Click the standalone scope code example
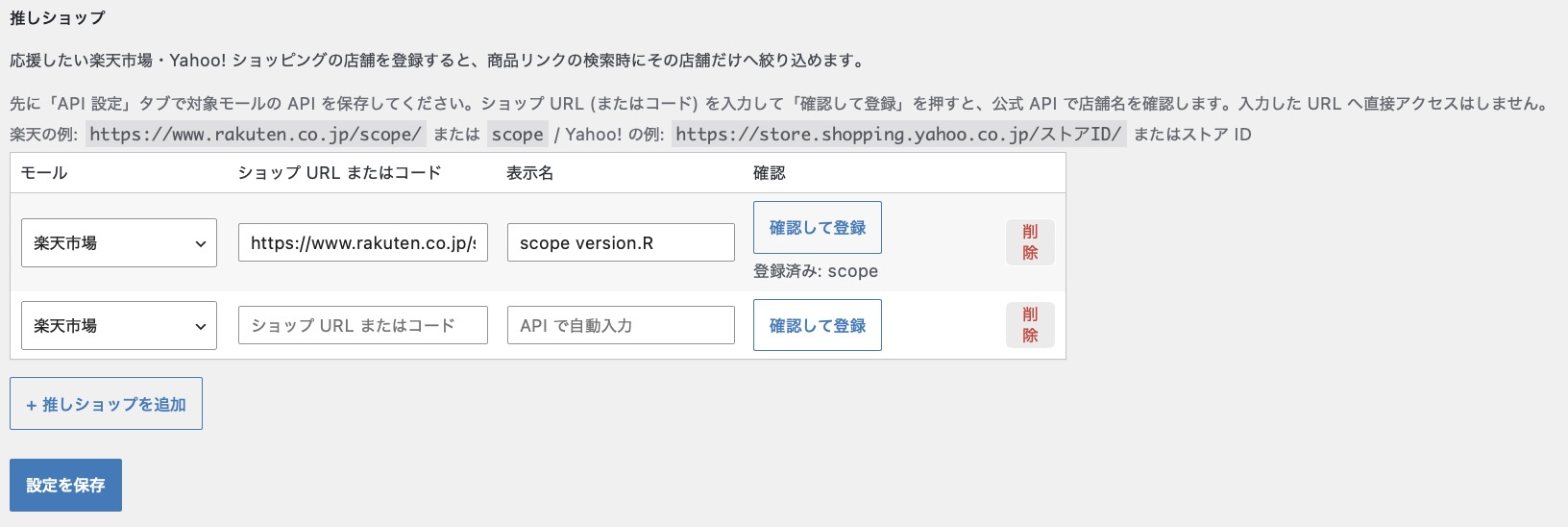1568x527 pixels. (x=518, y=134)
